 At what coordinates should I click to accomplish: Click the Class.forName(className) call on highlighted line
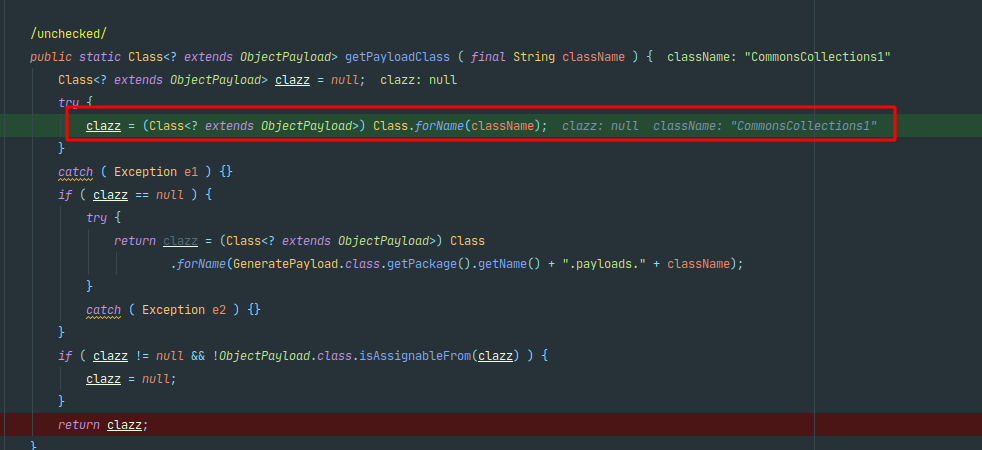(460, 126)
